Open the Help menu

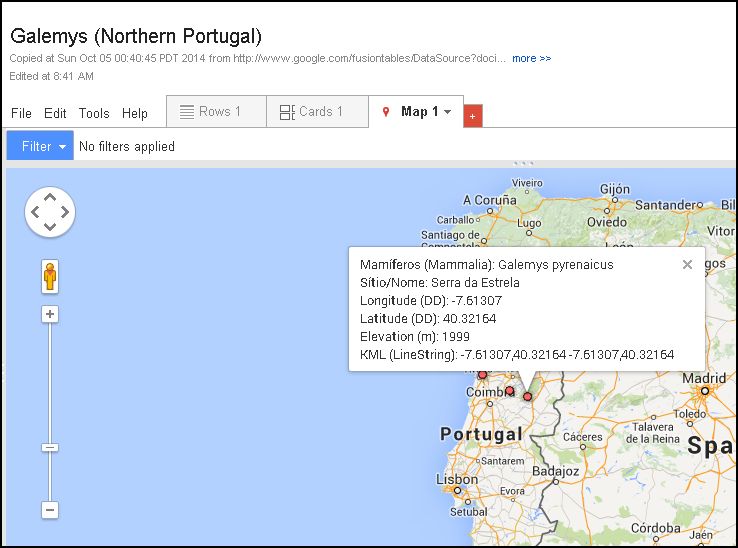(135, 113)
